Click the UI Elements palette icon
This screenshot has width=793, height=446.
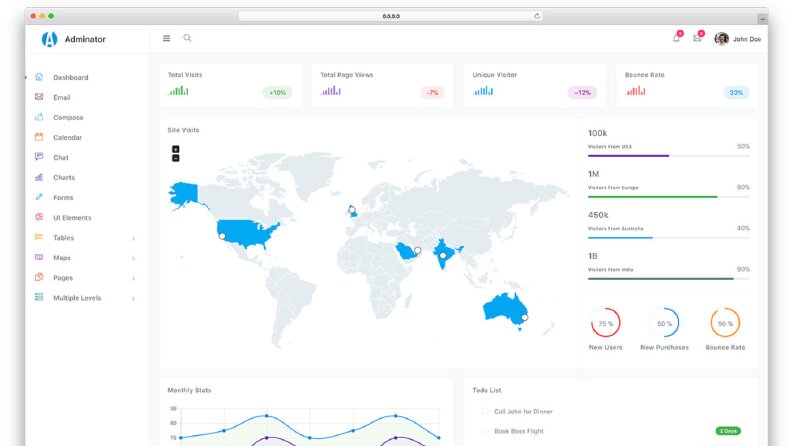tap(39, 217)
